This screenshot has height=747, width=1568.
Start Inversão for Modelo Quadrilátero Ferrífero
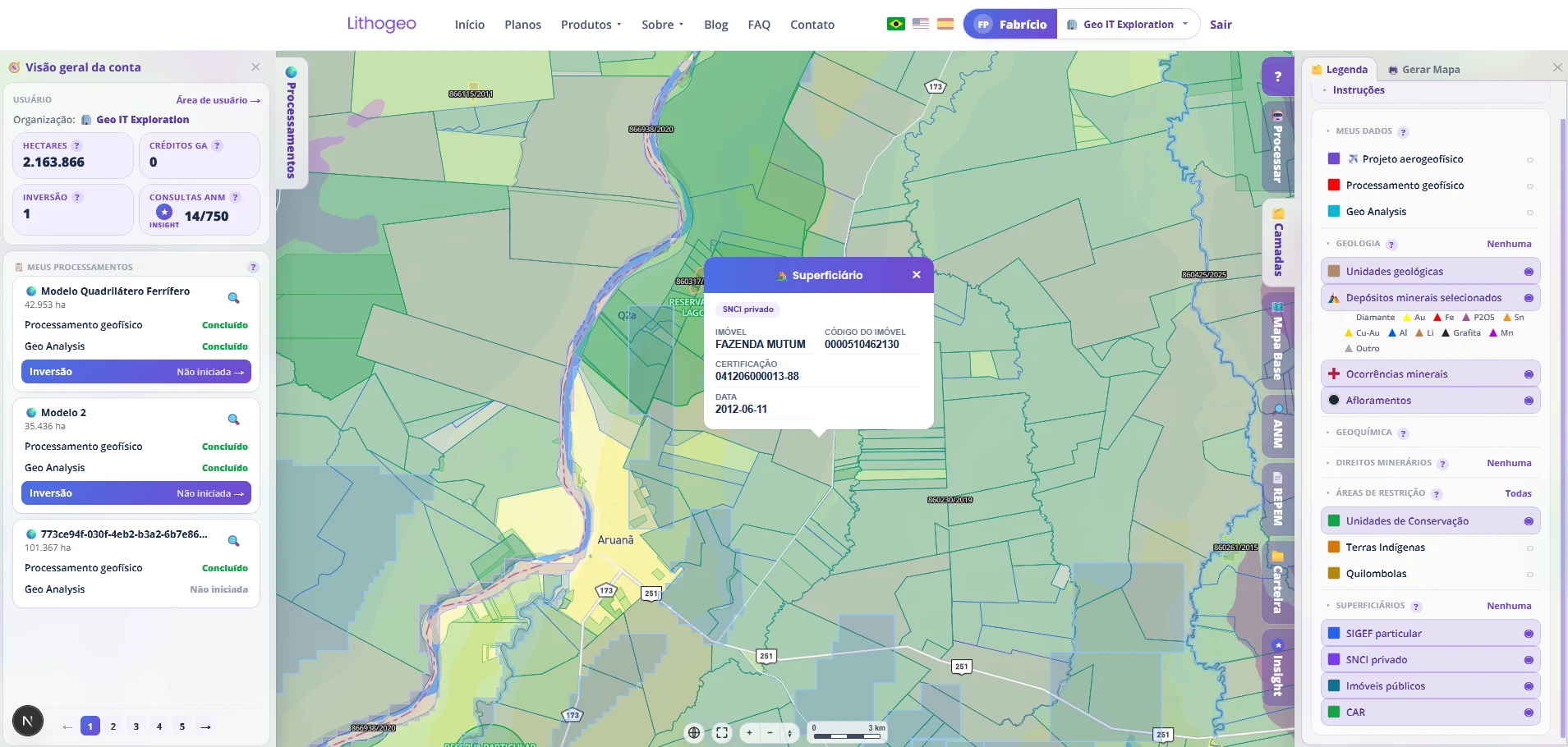point(136,372)
